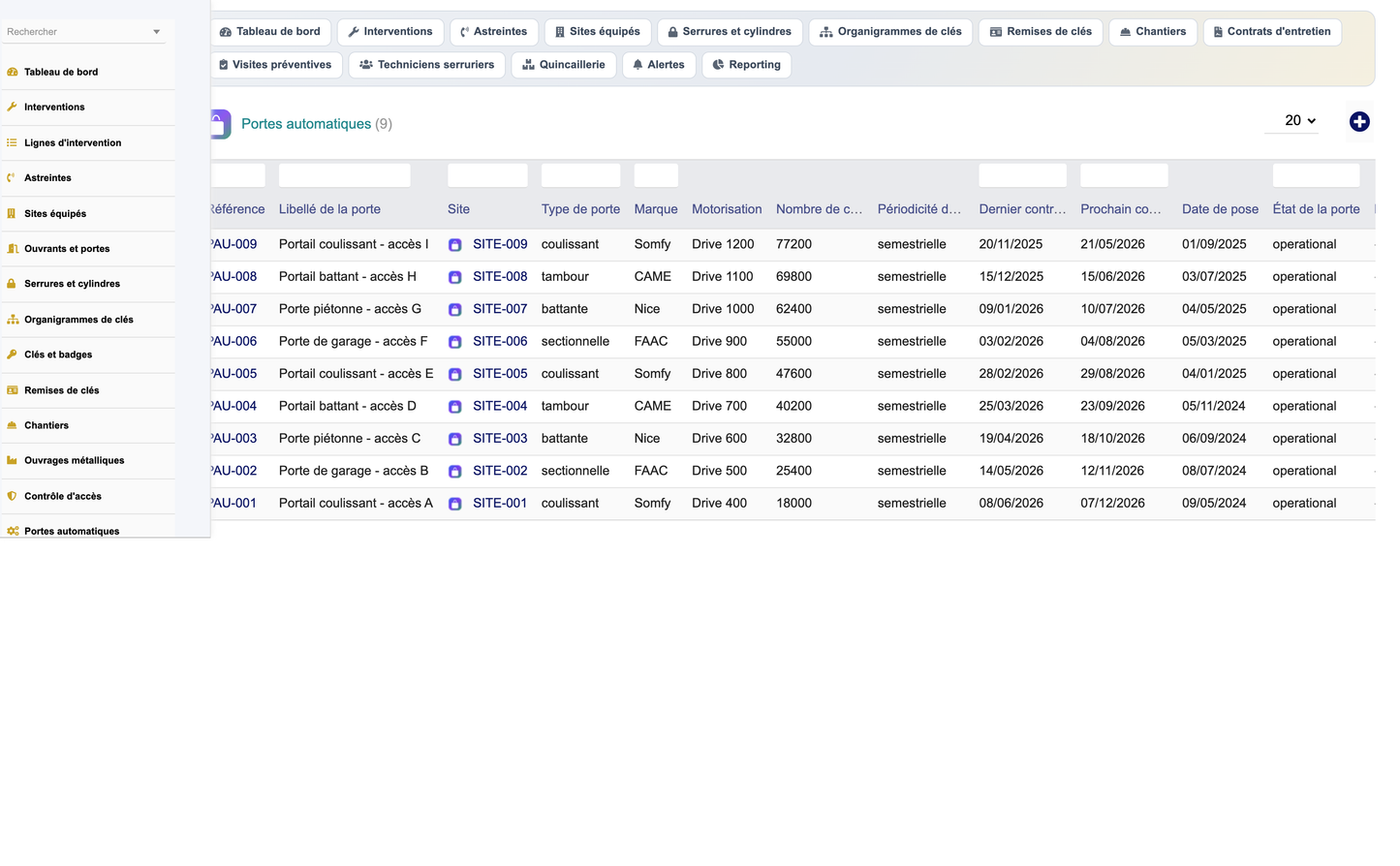Click the Portes automatiques gears icon in sidebar
Image resolution: width=1400 pixels, height=866 pixels.
point(13,531)
